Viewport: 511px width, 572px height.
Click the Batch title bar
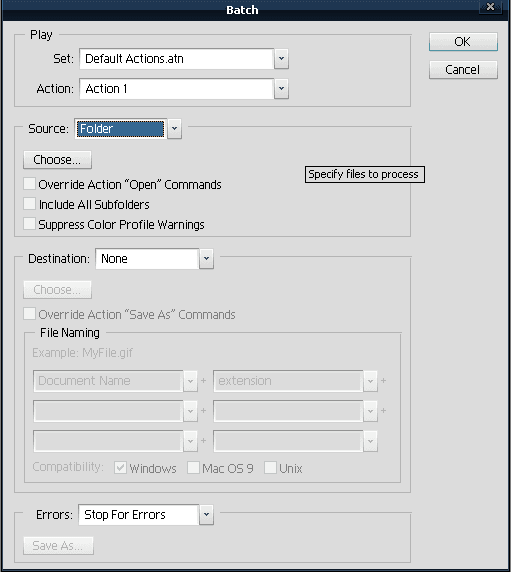(x=242, y=10)
